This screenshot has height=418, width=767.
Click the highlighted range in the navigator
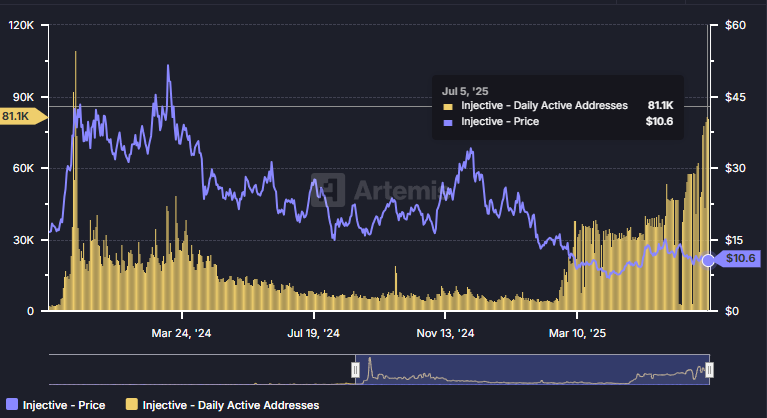[x=530, y=370]
